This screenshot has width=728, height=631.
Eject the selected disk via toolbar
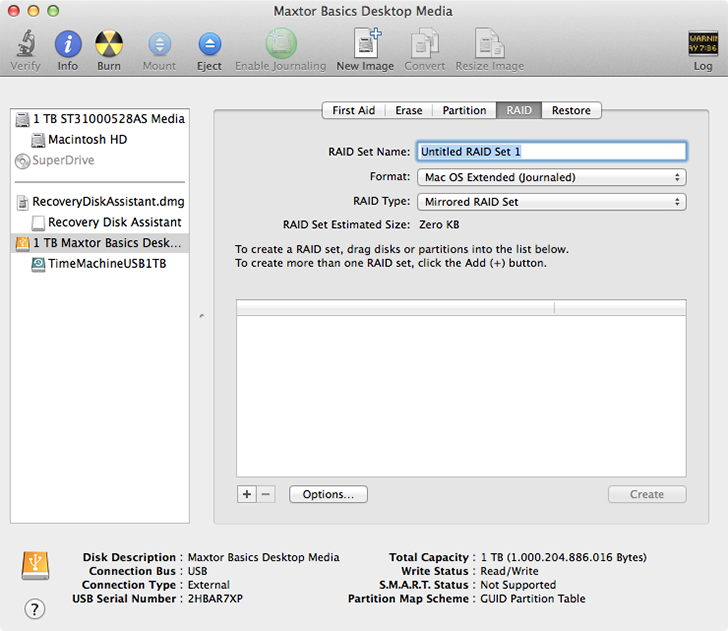click(209, 45)
